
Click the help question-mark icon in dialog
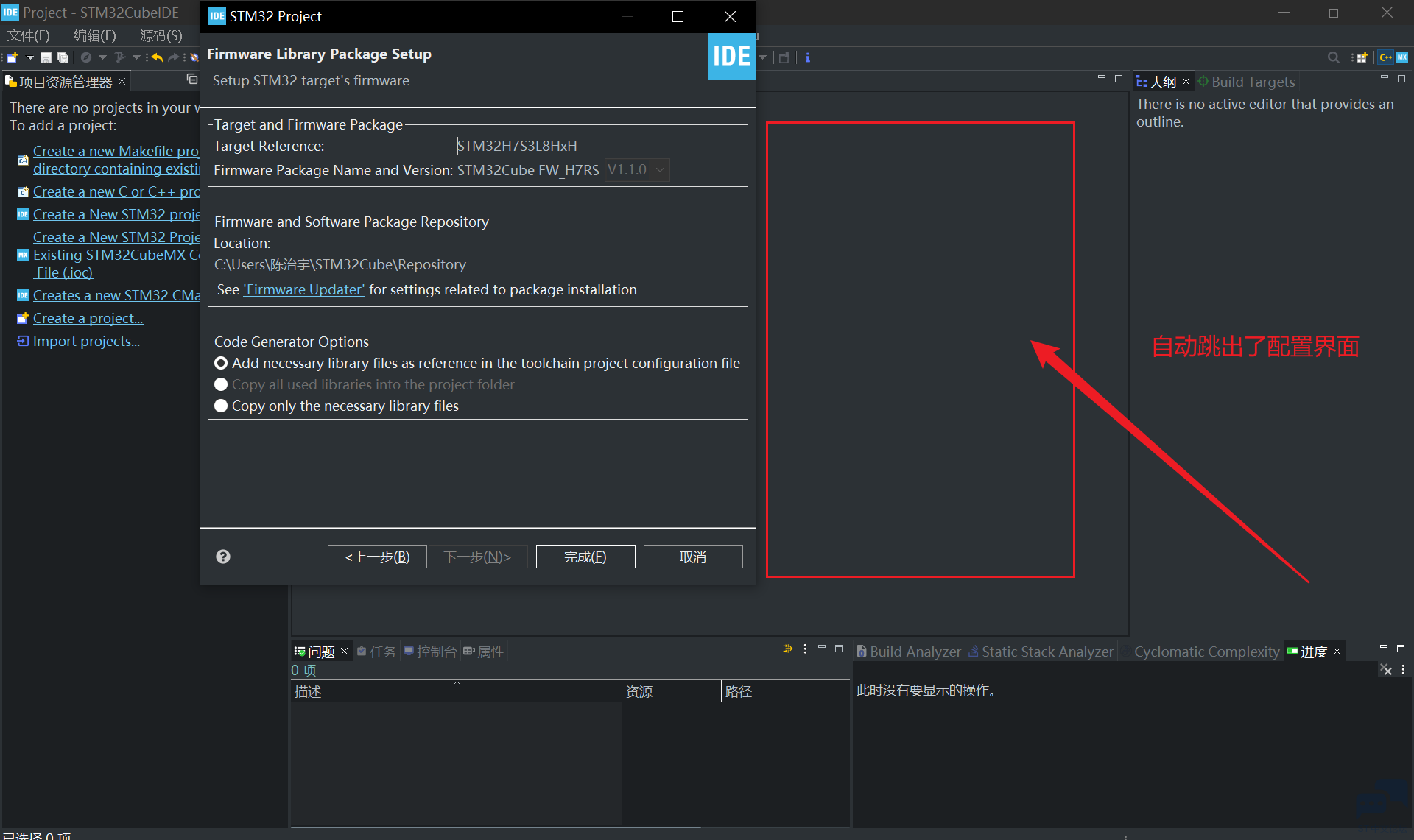point(223,557)
